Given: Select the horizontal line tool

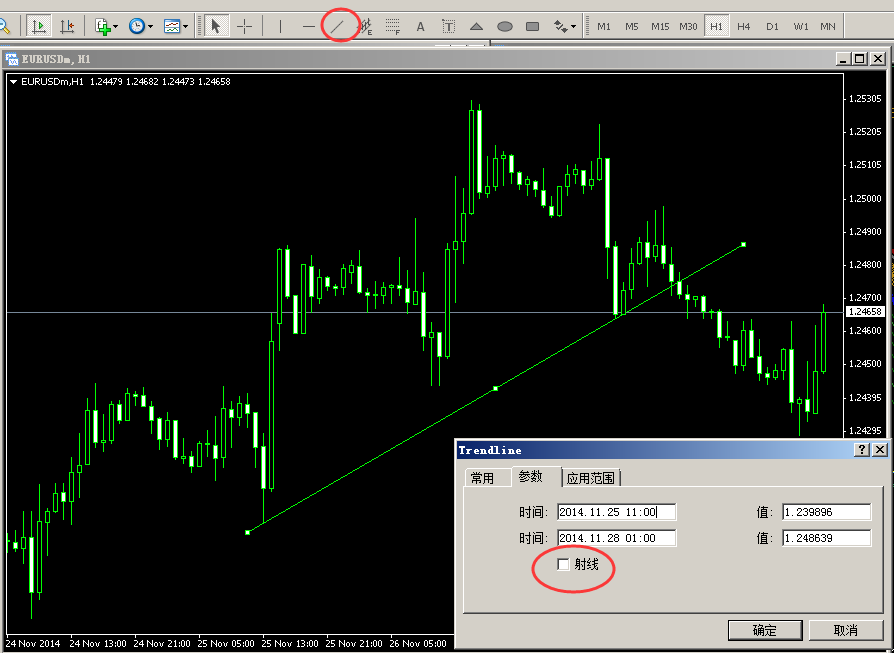Looking at the screenshot, I should [309, 26].
